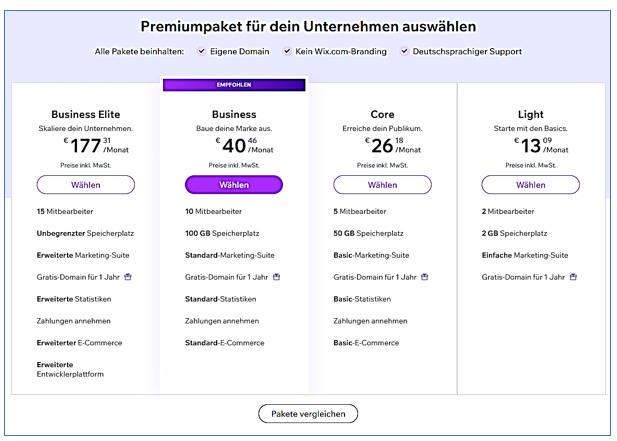Click the 26,18 per month price
Screen dimensions: 617x441
click(393, 146)
